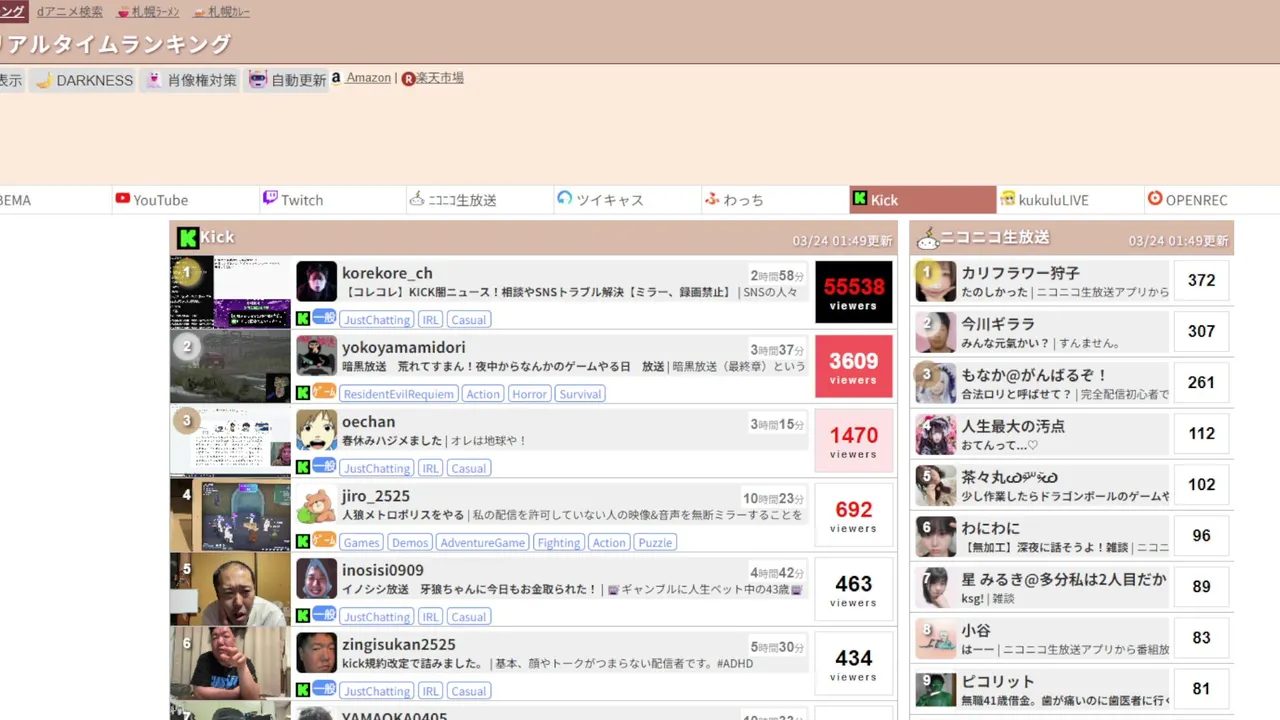Click the 372 viewer count
This screenshot has width=1280, height=720.
1201,281
